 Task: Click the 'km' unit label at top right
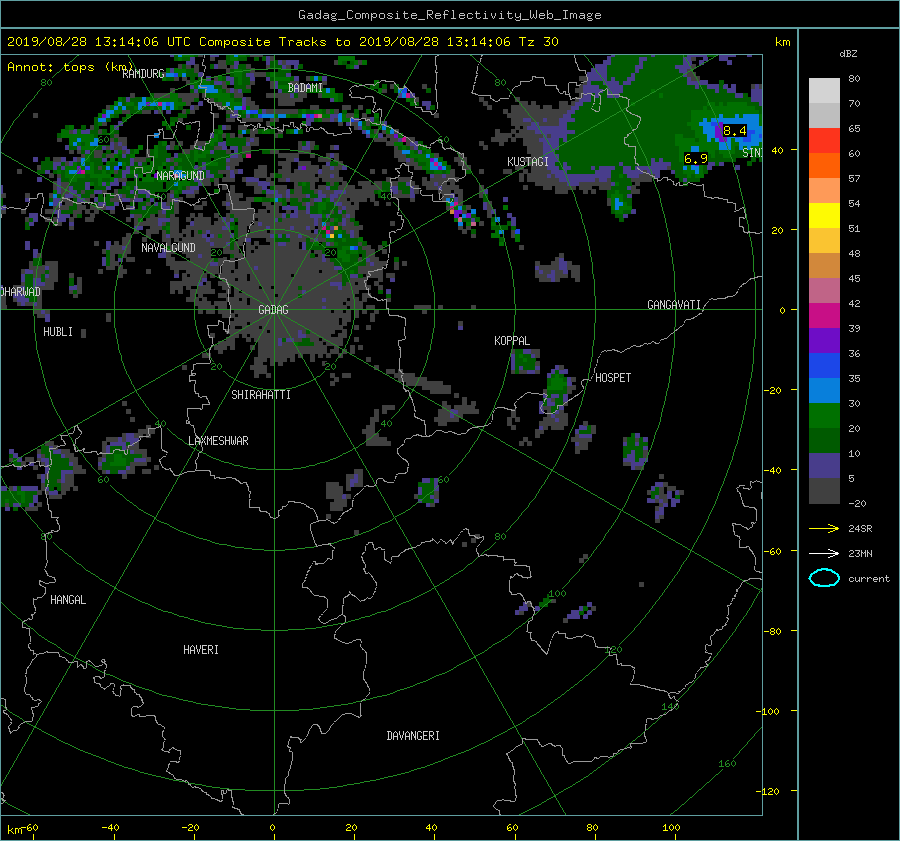pyautogui.click(x=782, y=42)
